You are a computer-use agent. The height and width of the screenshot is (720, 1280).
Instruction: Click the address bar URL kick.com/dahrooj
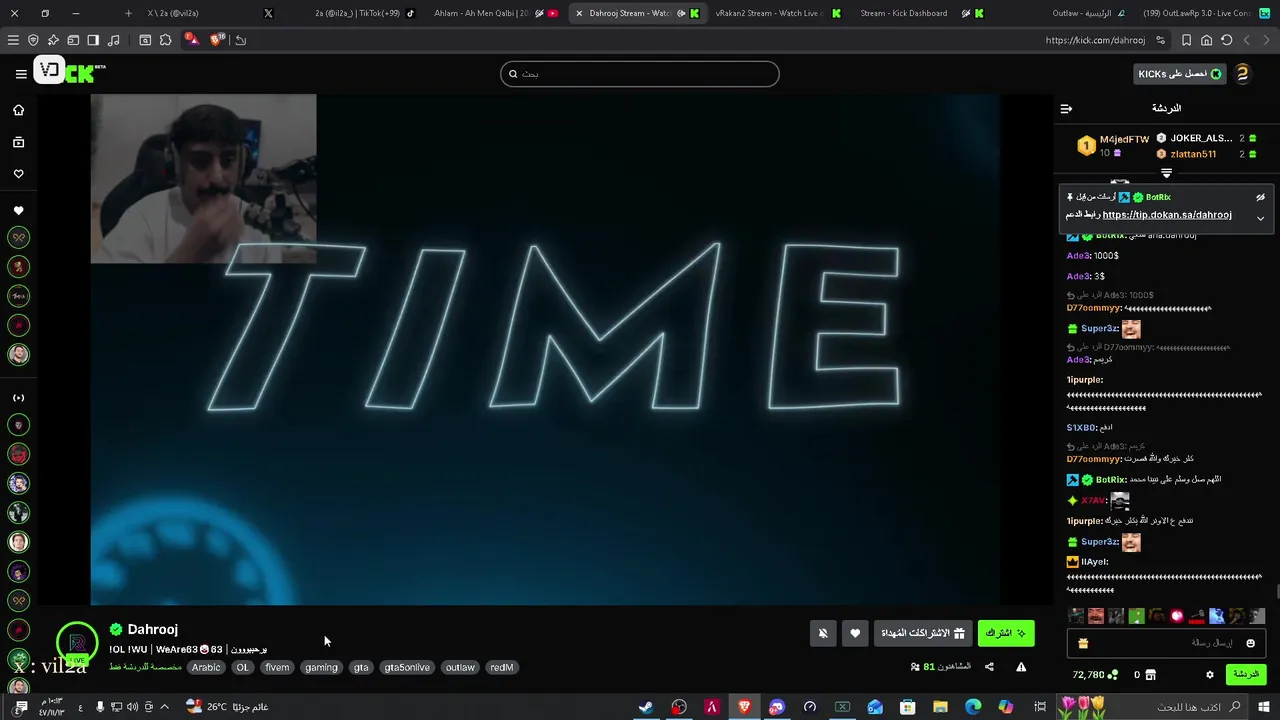1095,40
